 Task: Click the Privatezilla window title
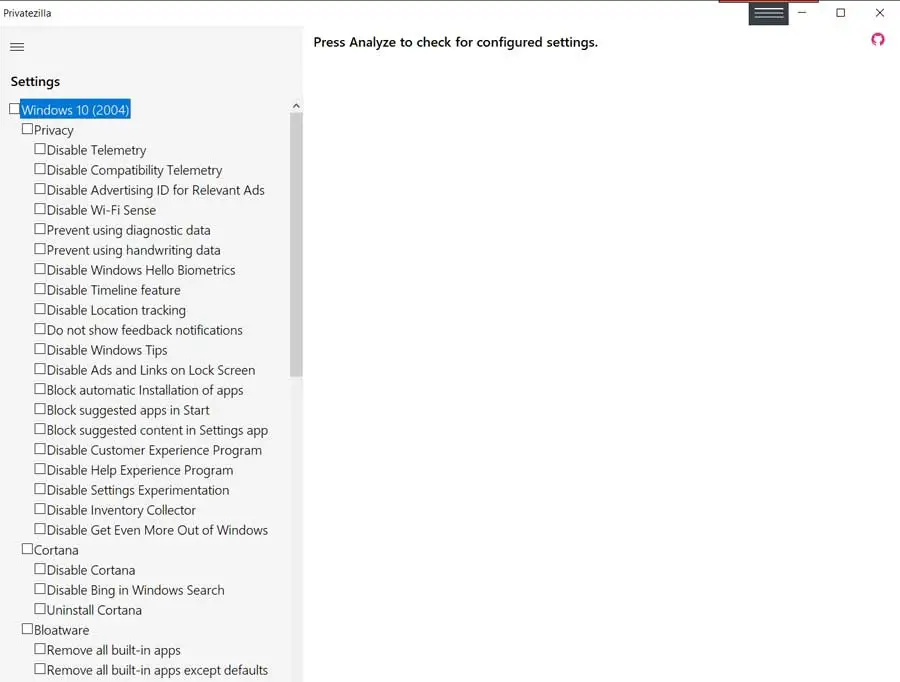point(27,13)
